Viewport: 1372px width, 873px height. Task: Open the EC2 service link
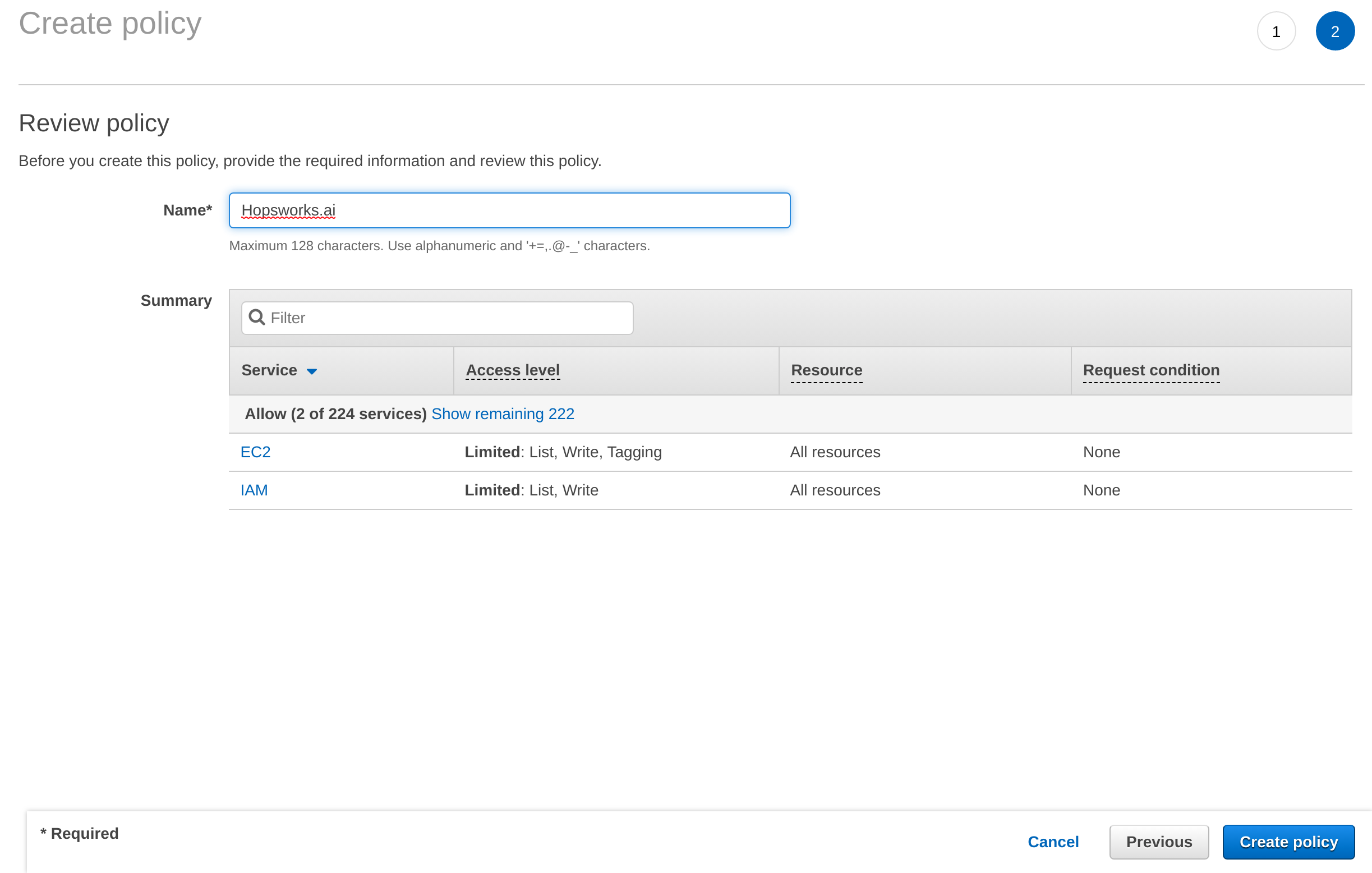coord(255,452)
